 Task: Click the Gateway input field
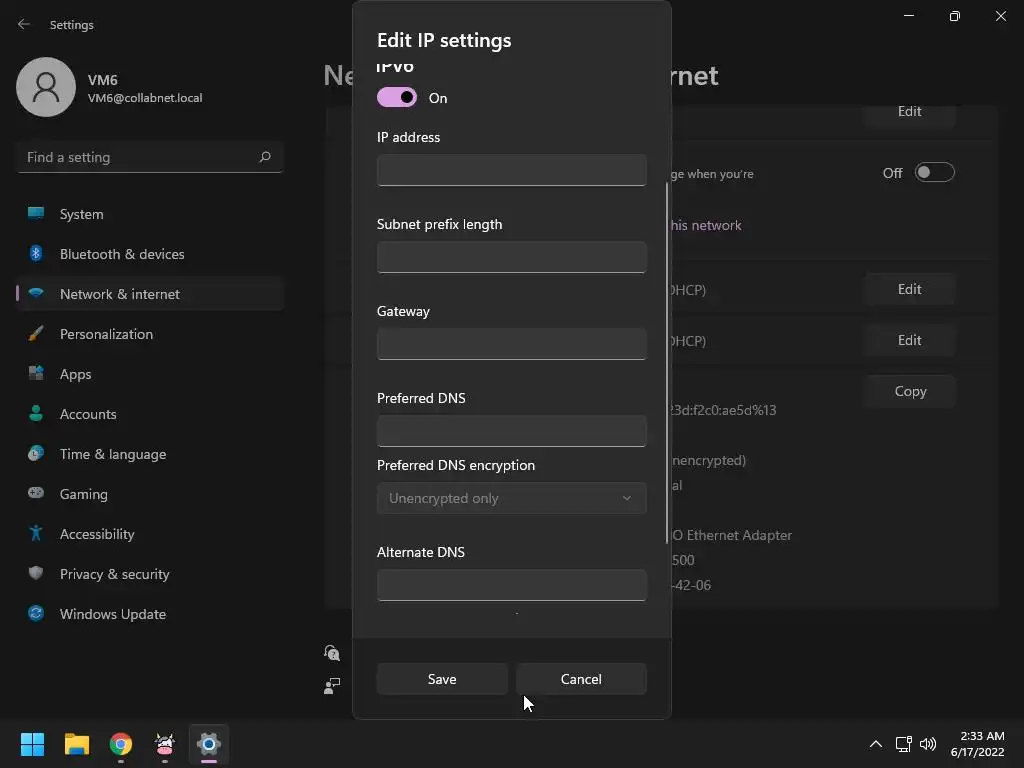click(x=511, y=344)
